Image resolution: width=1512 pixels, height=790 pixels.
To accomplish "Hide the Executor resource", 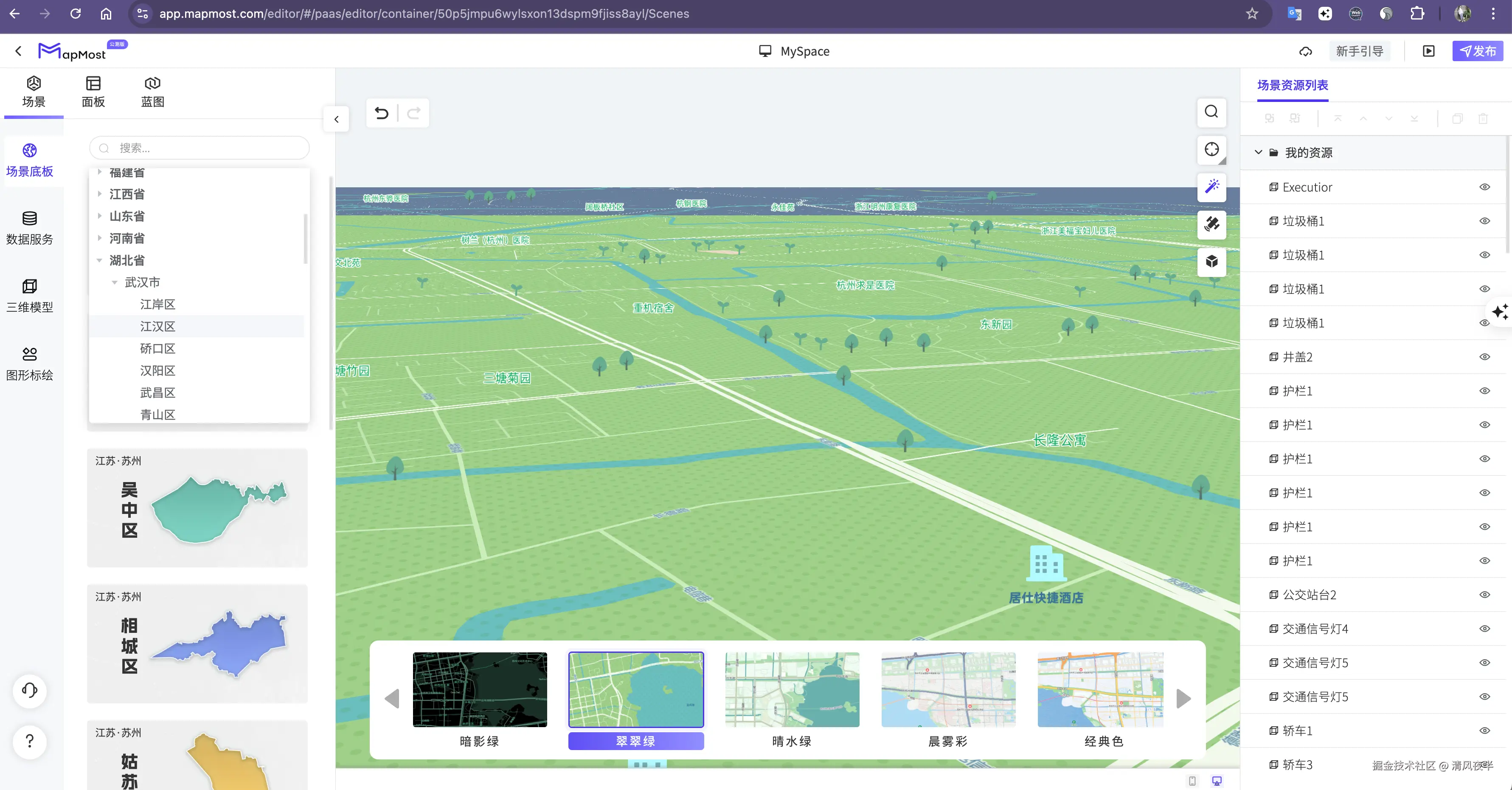I will tap(1484, 187).
